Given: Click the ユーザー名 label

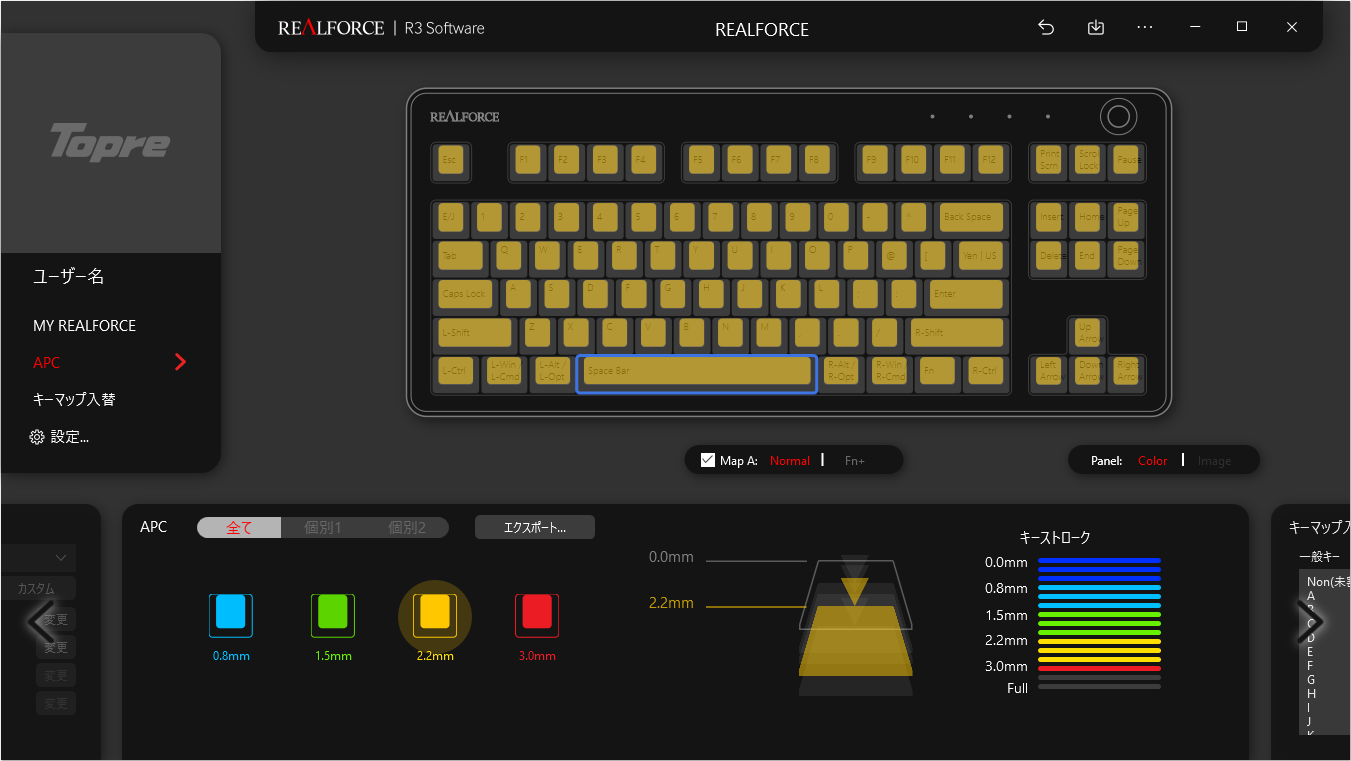Looking at the screenshot, I should 69,277.
